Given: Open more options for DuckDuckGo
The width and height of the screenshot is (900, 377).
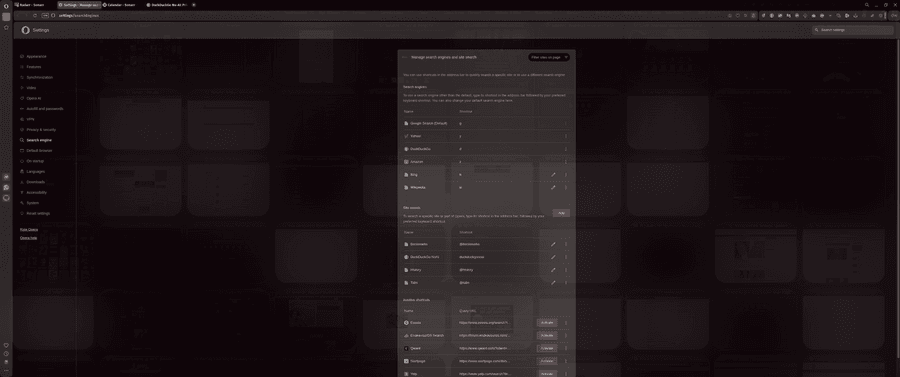Looking at the screenshot, I should click(566, 149).
